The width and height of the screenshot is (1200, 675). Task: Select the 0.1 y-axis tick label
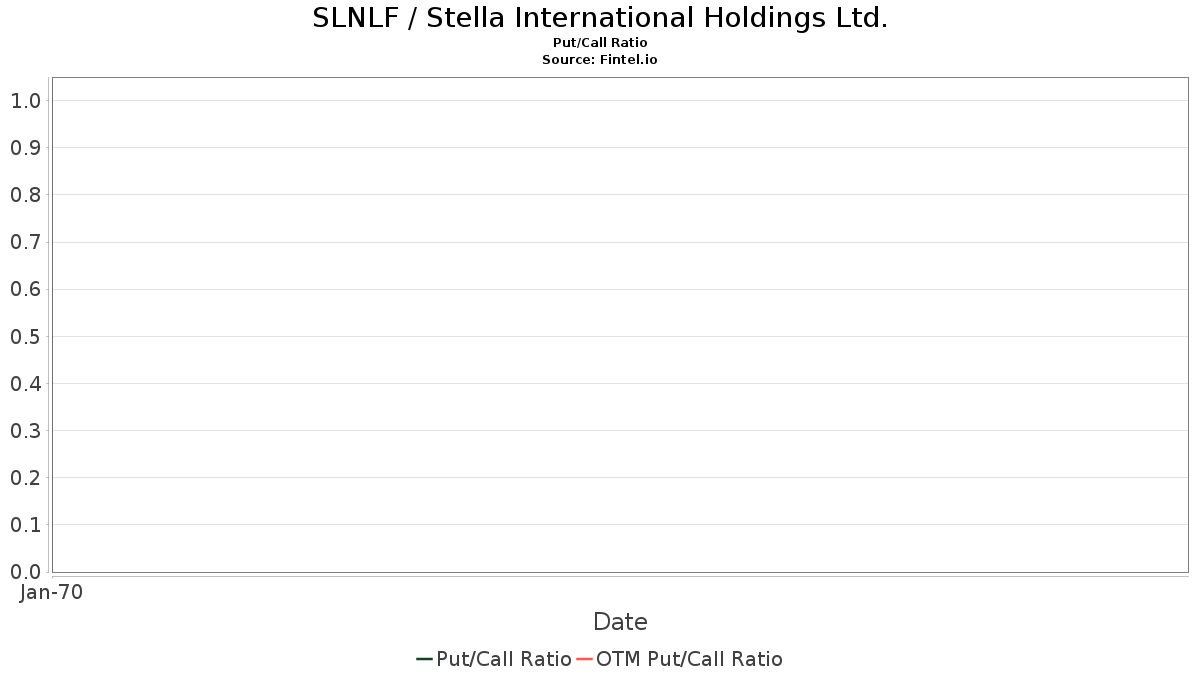click(x=25, y=525)
